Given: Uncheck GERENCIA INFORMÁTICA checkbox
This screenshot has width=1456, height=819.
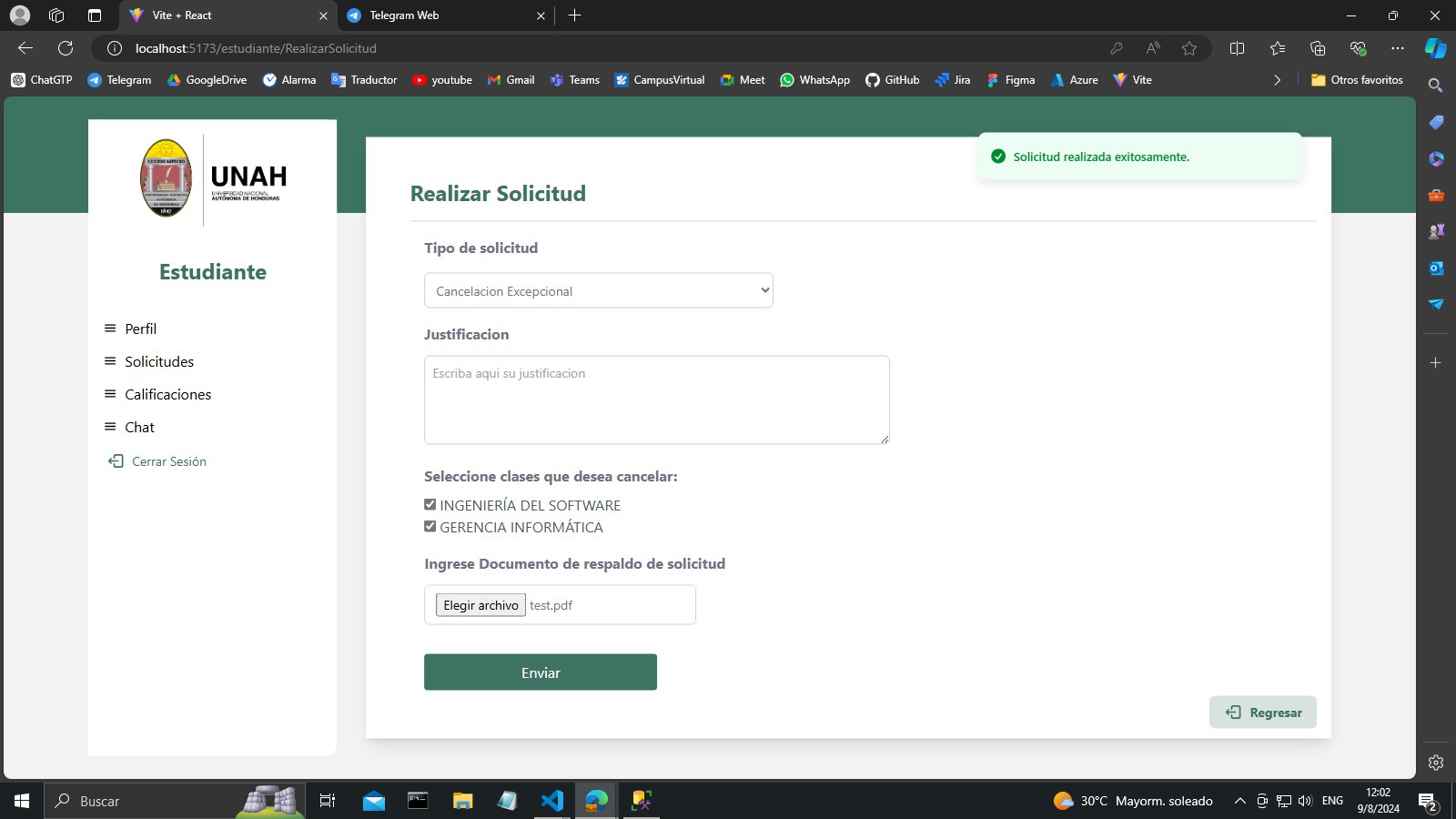Looking at the screenshot, I should click(430, 526).
